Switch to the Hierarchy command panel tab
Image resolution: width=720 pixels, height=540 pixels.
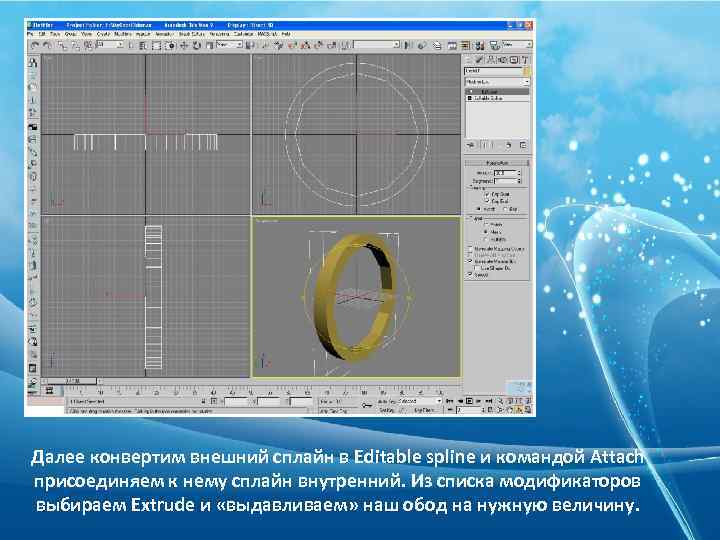click(x=491, y=60)
